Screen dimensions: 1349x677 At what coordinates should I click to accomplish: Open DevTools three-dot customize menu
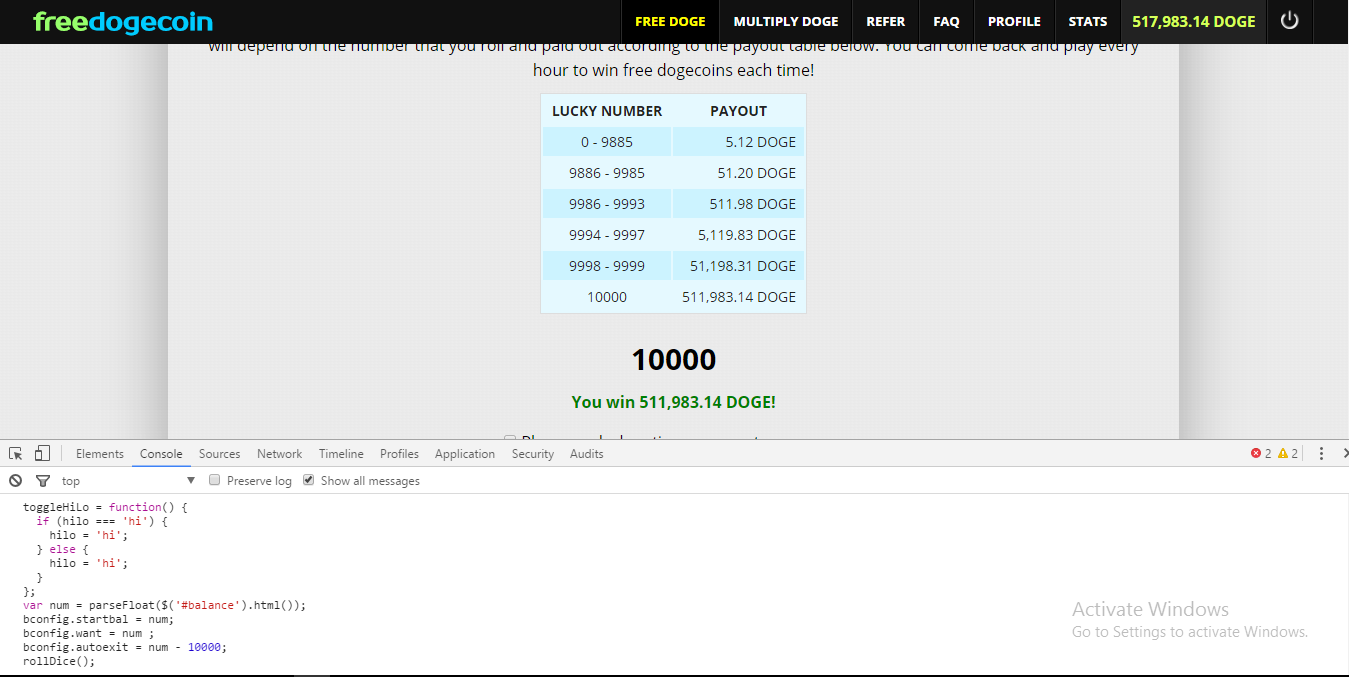[1321, 453]
